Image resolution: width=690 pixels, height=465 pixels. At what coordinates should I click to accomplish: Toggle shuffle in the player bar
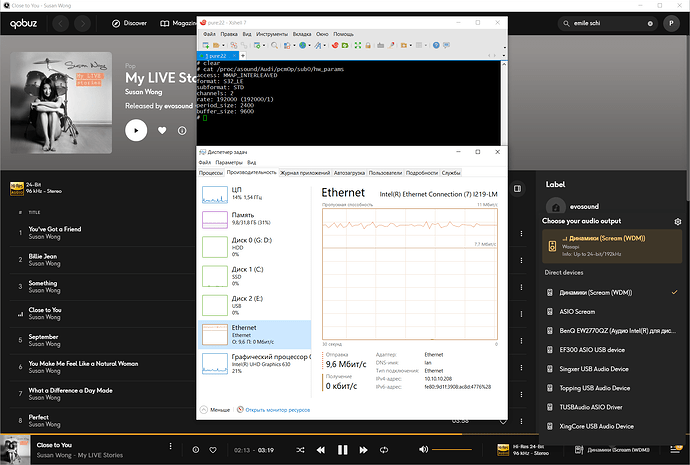click(300, 450)
